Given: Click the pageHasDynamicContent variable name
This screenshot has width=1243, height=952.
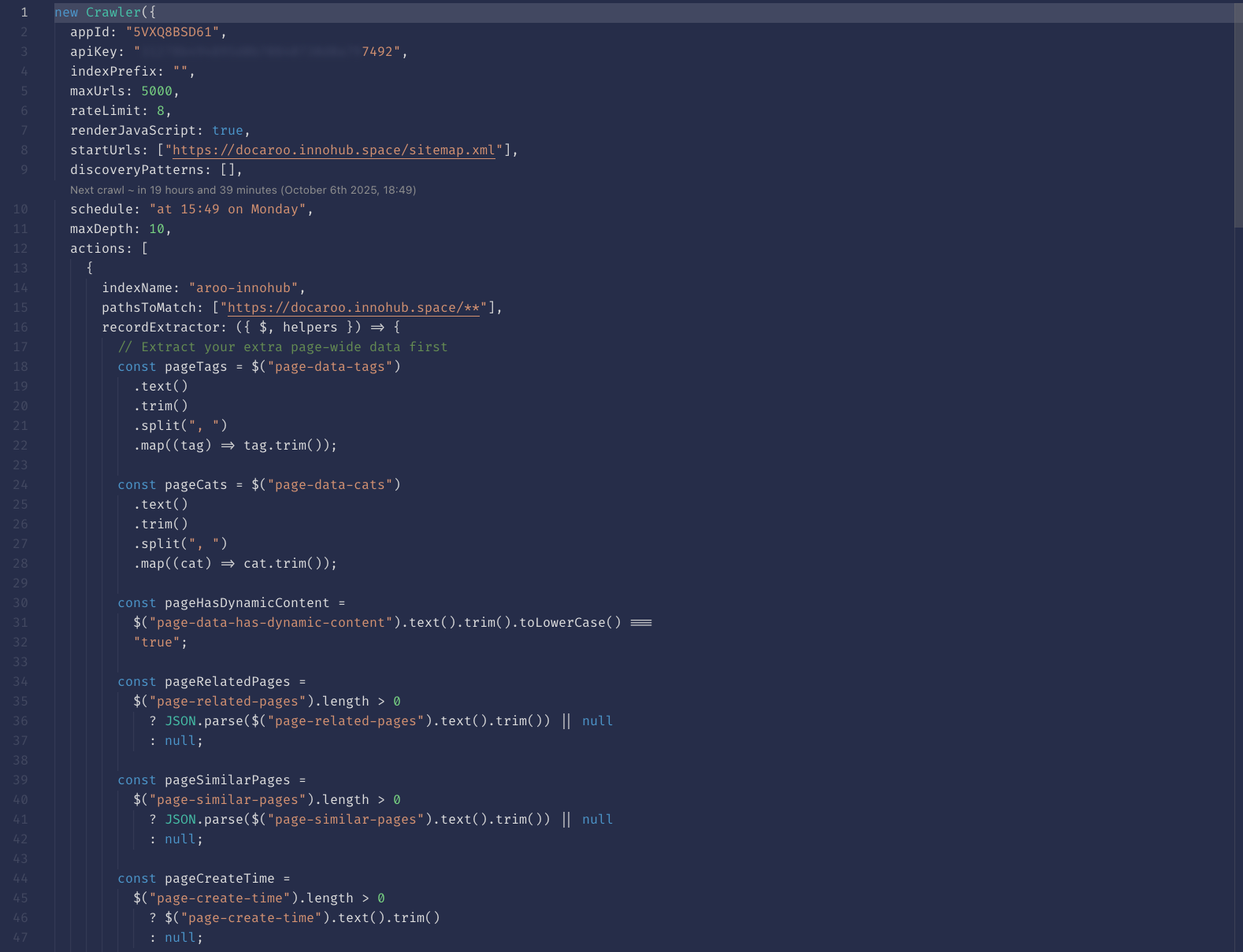Looking at the screenshot, I should pyautogui.click(x=247, y=603).
